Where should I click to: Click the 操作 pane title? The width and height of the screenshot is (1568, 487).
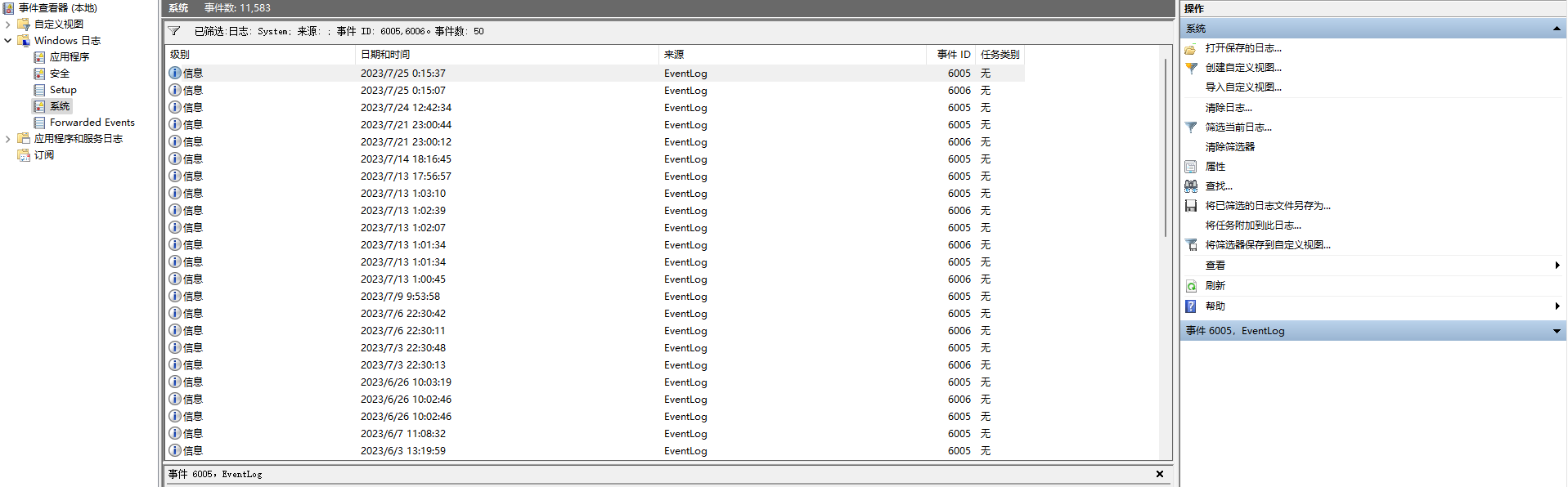tap(1194, 9)
